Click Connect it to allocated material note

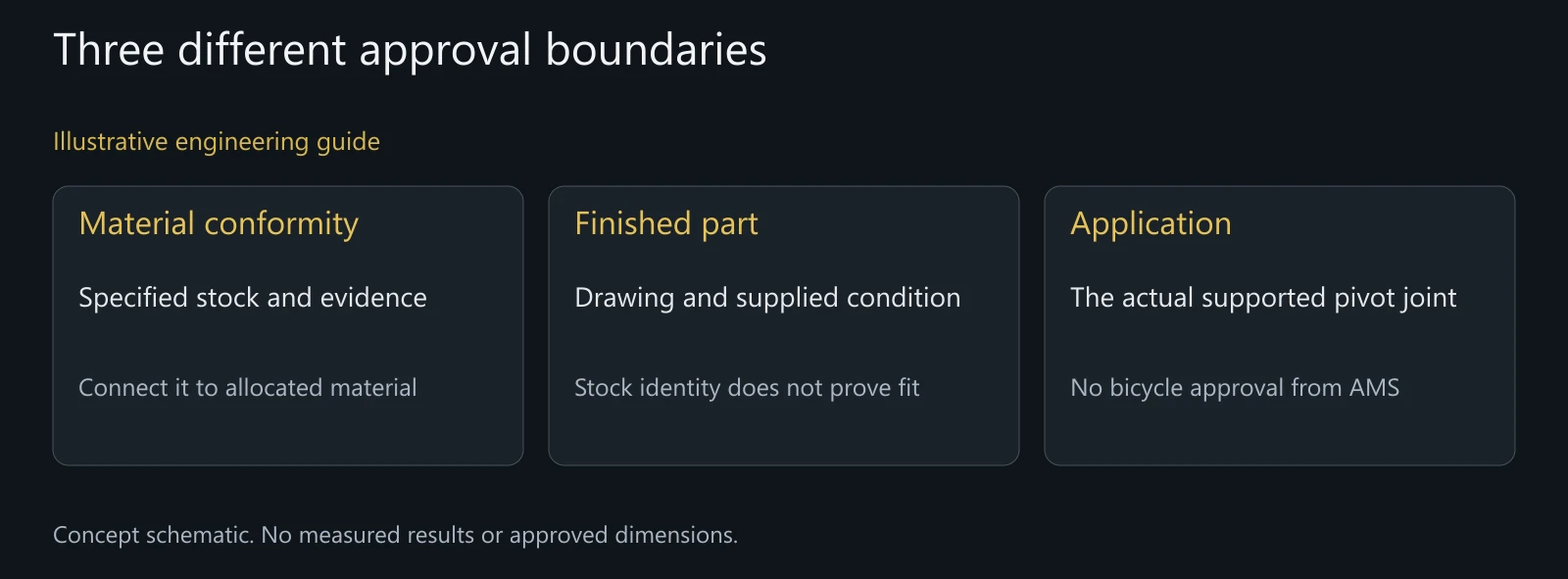click(x=248, y=388)
